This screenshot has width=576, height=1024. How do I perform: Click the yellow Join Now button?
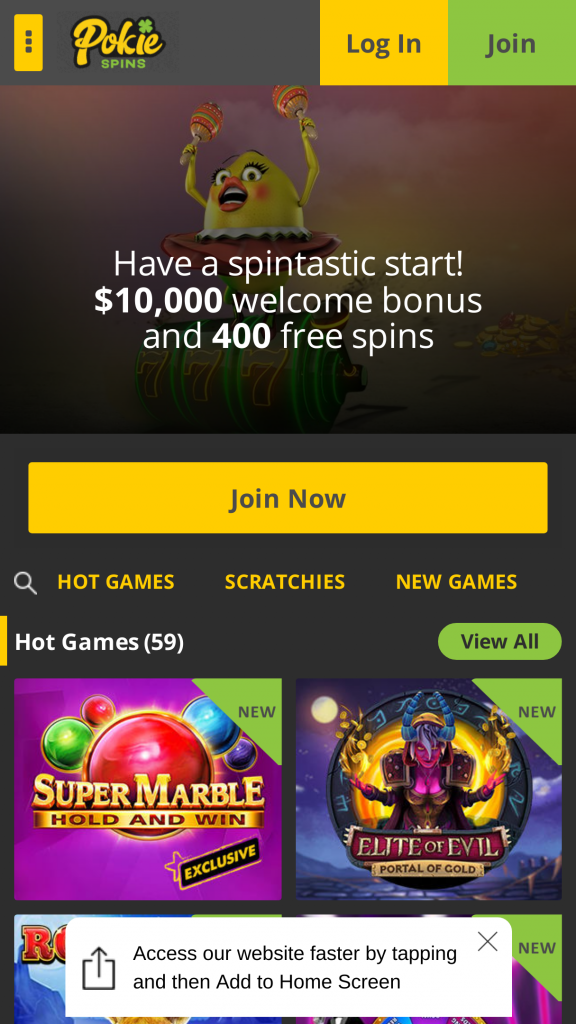pyautogui.click(x=288, y=498)
